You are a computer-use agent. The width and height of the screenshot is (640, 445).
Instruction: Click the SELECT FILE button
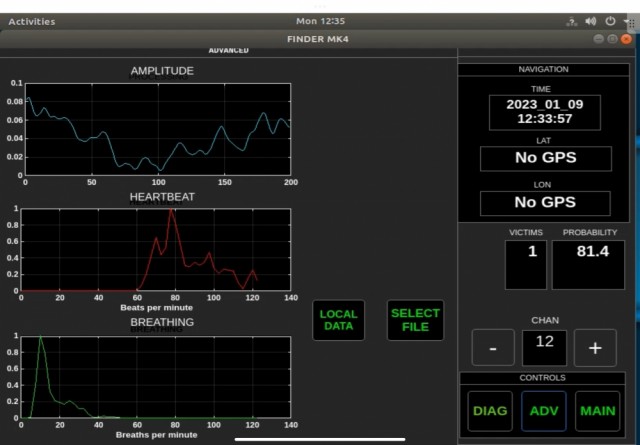pos(415,320)
